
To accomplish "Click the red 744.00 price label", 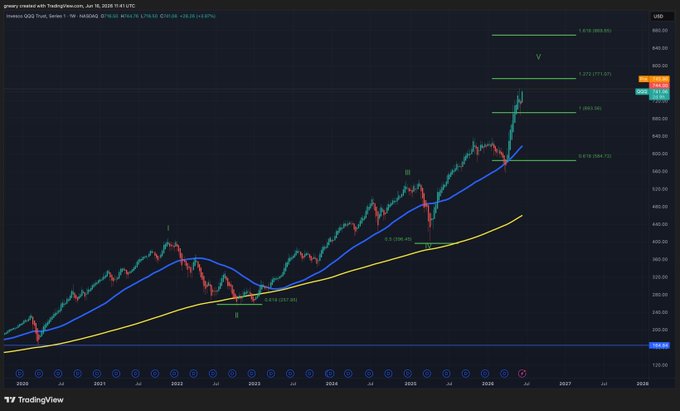I will 659,86.
